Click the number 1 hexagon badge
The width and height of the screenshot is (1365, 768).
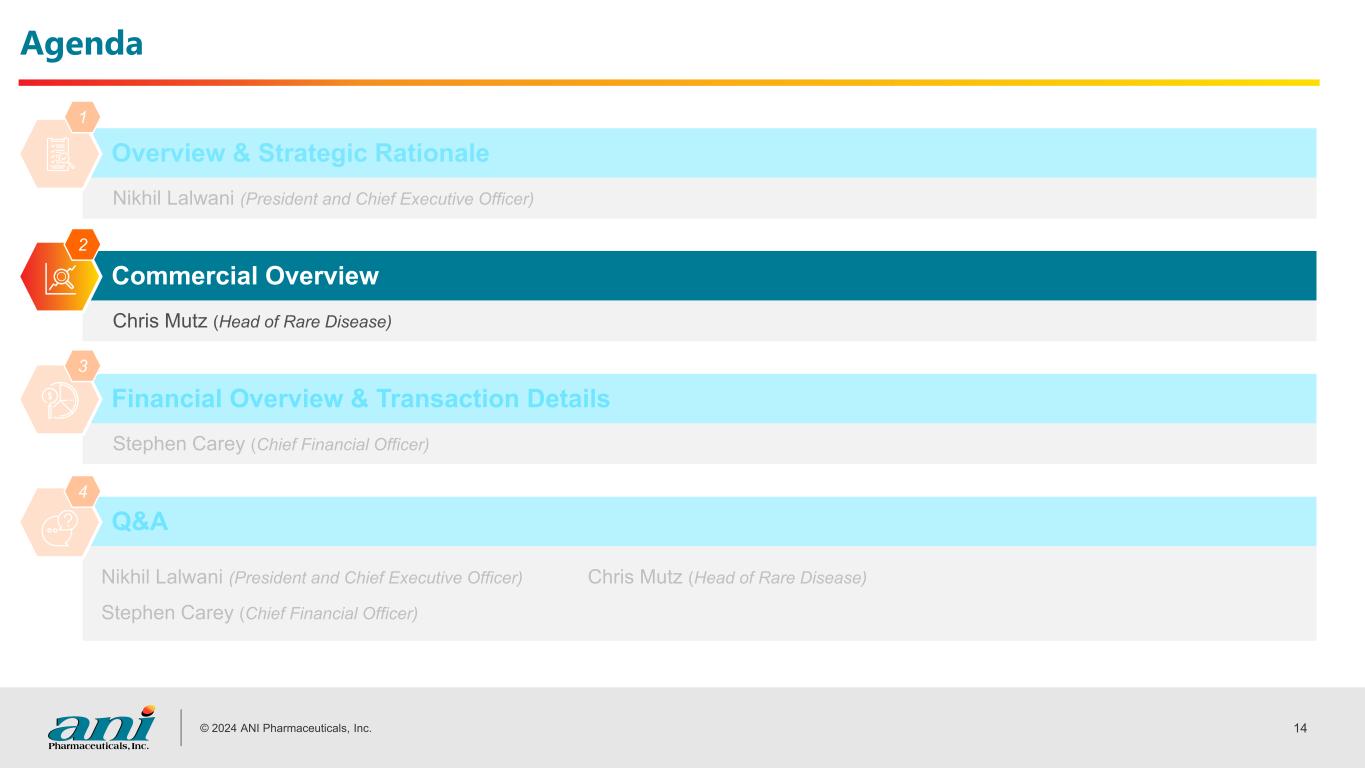coord(83,118)
